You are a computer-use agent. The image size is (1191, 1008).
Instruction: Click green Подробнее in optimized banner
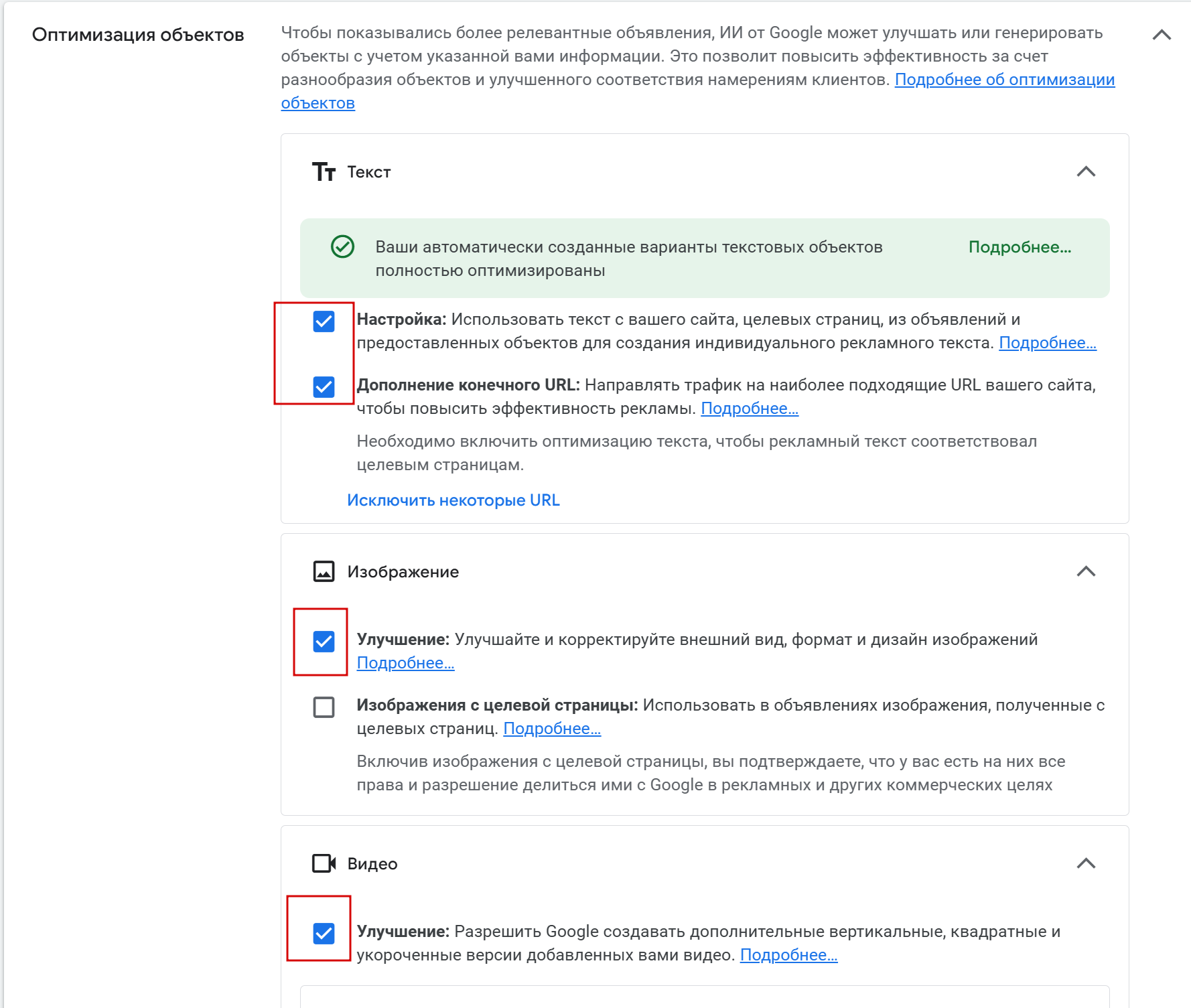click(1020, 247)
